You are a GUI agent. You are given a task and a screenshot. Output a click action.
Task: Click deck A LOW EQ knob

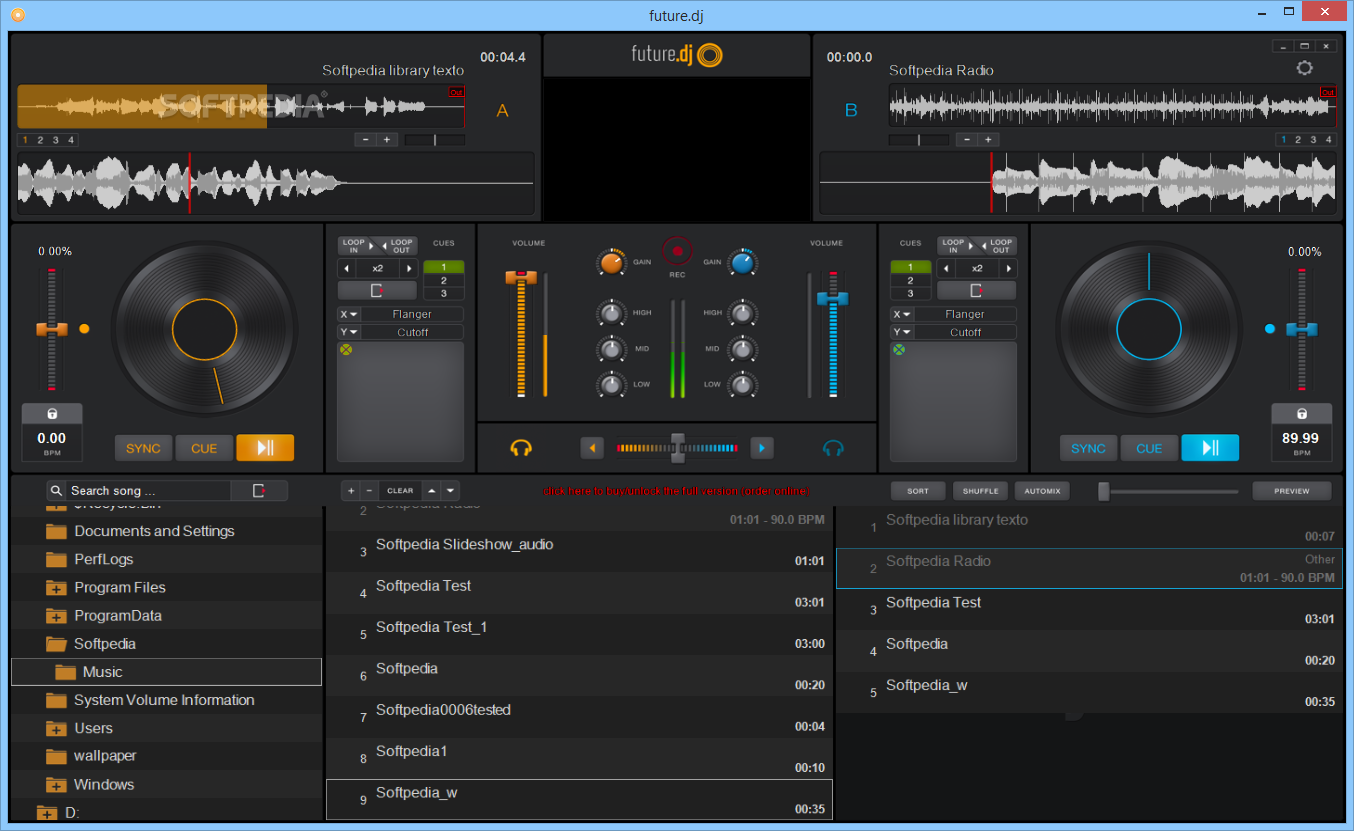point(611,384)
